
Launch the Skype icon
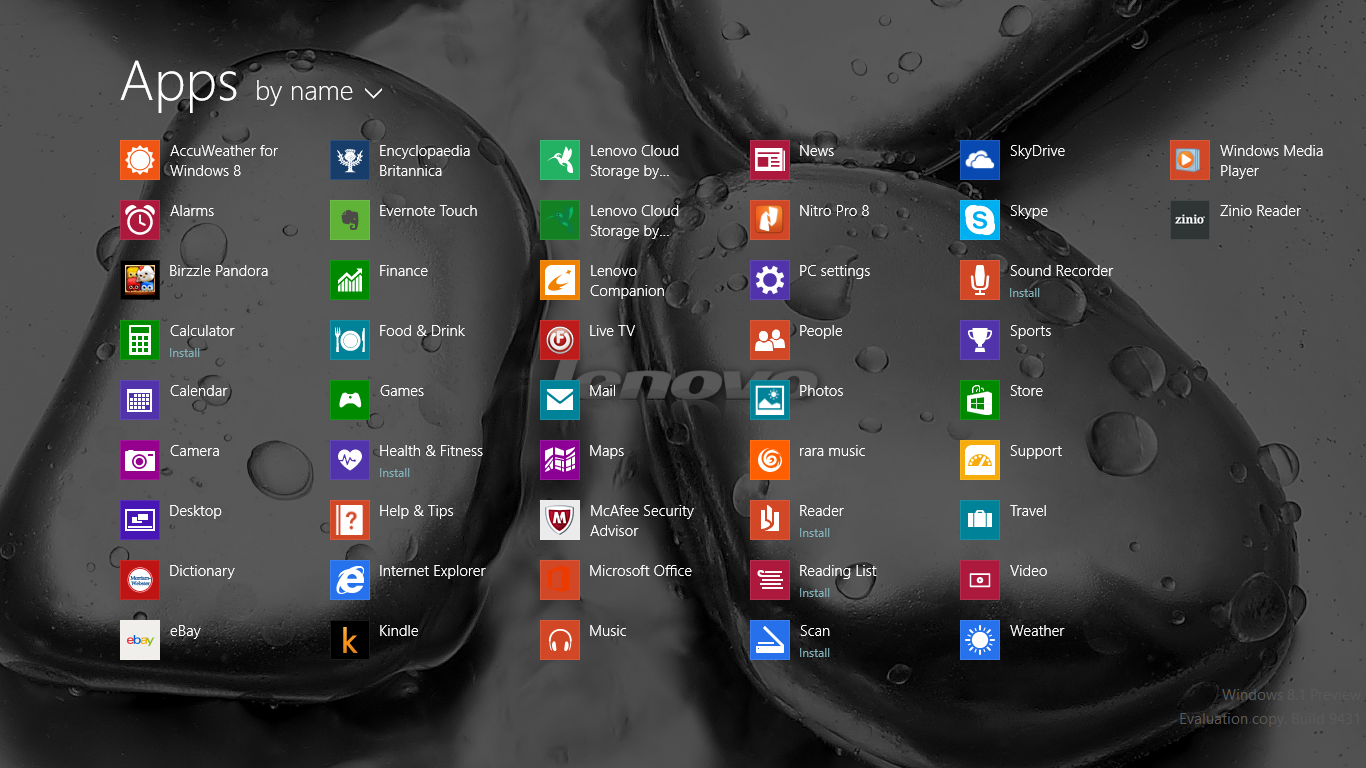click(980, 220)
